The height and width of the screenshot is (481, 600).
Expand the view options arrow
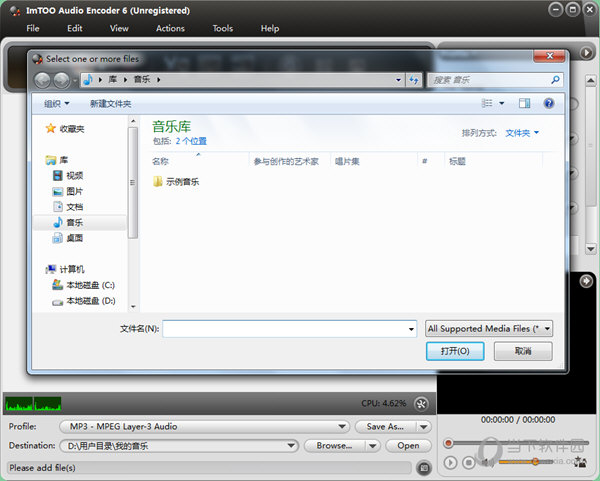[x=502, y=103]
